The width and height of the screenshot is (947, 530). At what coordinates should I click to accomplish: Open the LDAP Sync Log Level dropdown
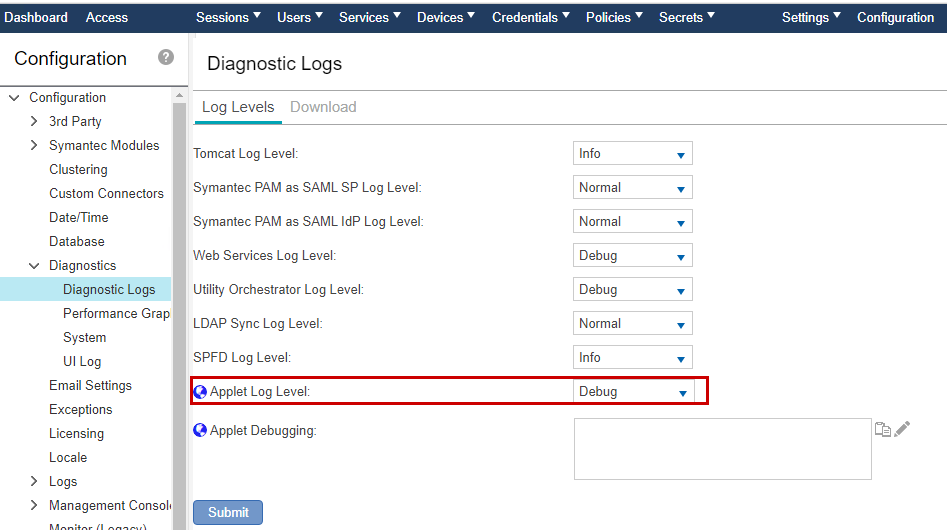tap(632, 324)
